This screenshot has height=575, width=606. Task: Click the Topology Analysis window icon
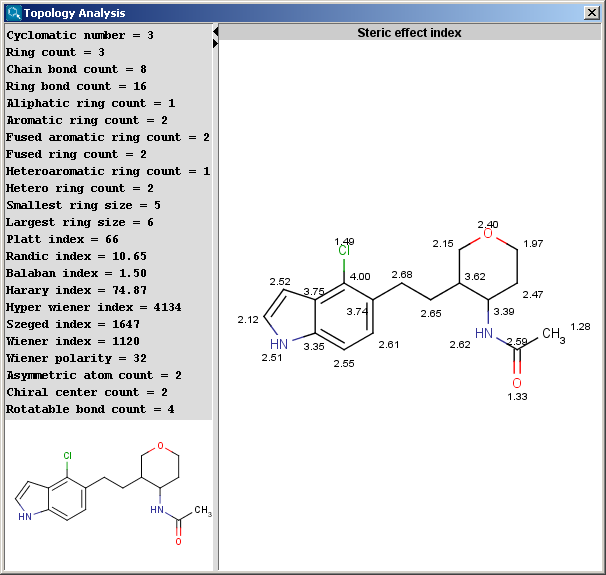pyautogui.click(x=12, y=13)
